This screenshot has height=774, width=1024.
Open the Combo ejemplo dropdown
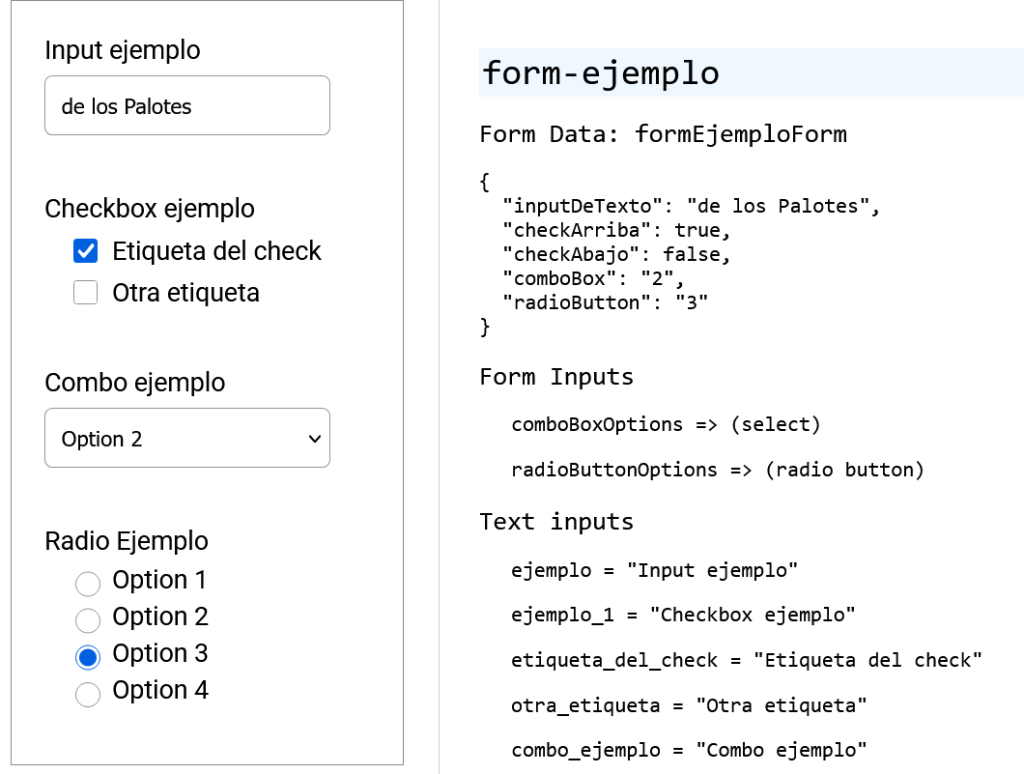pyautogui.click(x=187, y=438)
